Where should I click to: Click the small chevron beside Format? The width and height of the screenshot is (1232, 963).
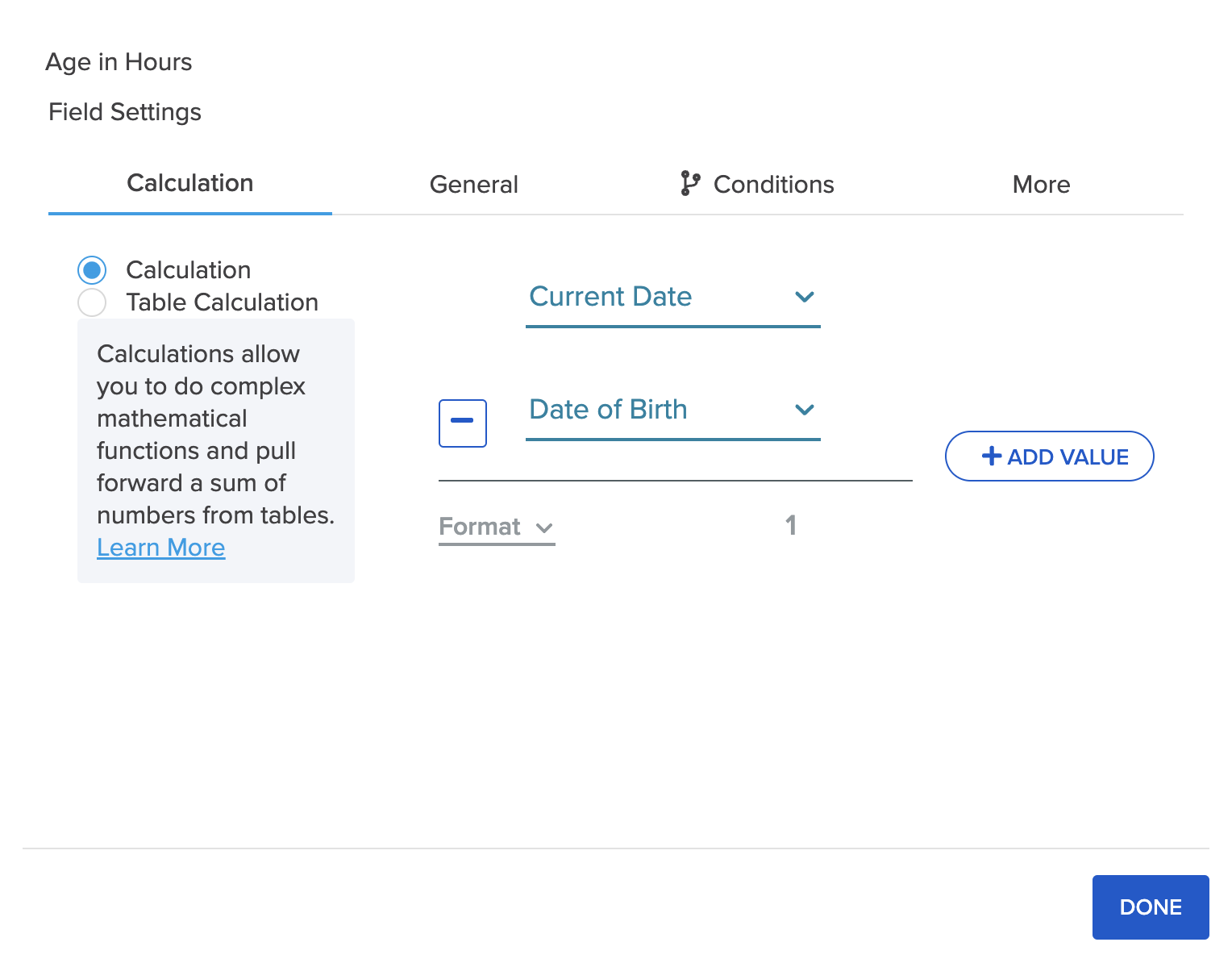[544, 528]
